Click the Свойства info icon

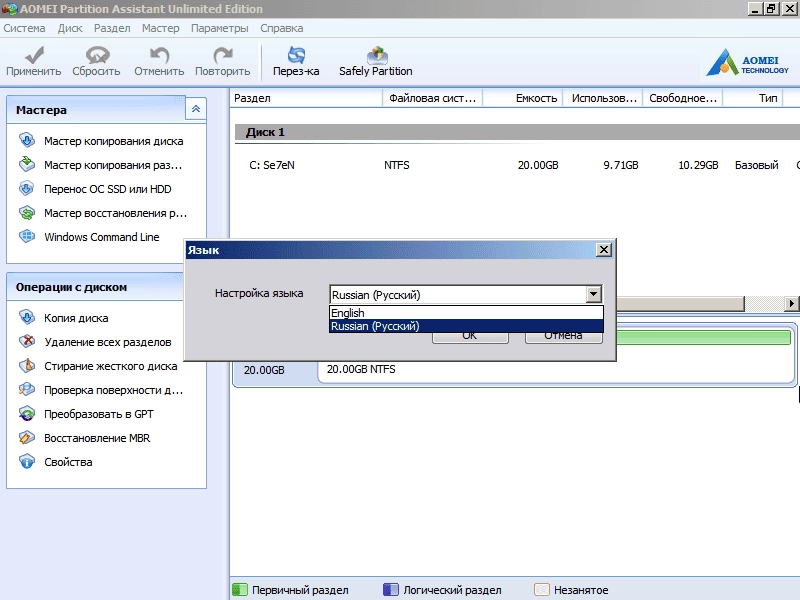pyautogui.click(x=27, y=461)
